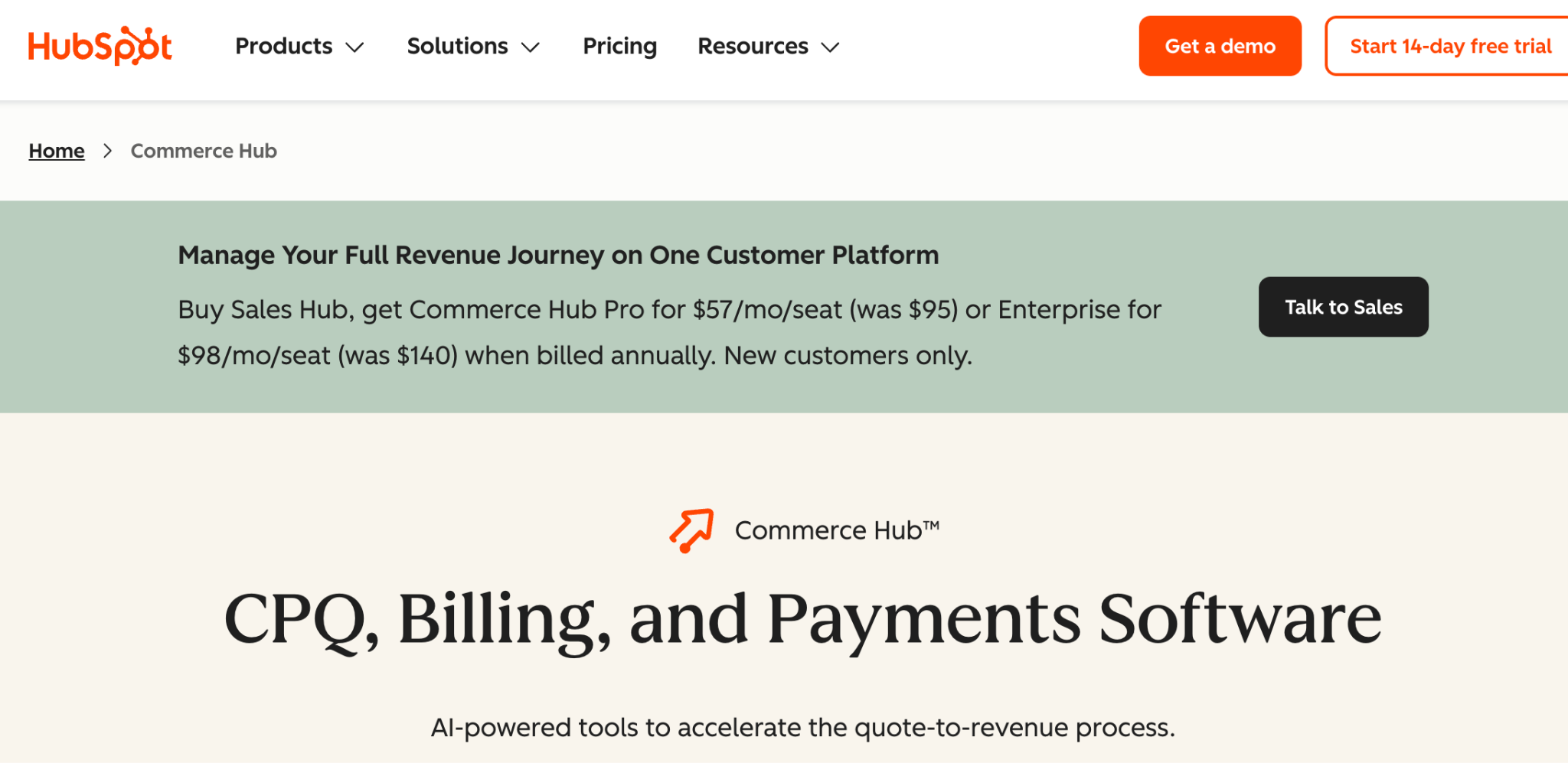Expand the Solutions chevron arrow
The height and width of the screenshot is (763, 1568).
pyautogui.click(x=531, y=47)
